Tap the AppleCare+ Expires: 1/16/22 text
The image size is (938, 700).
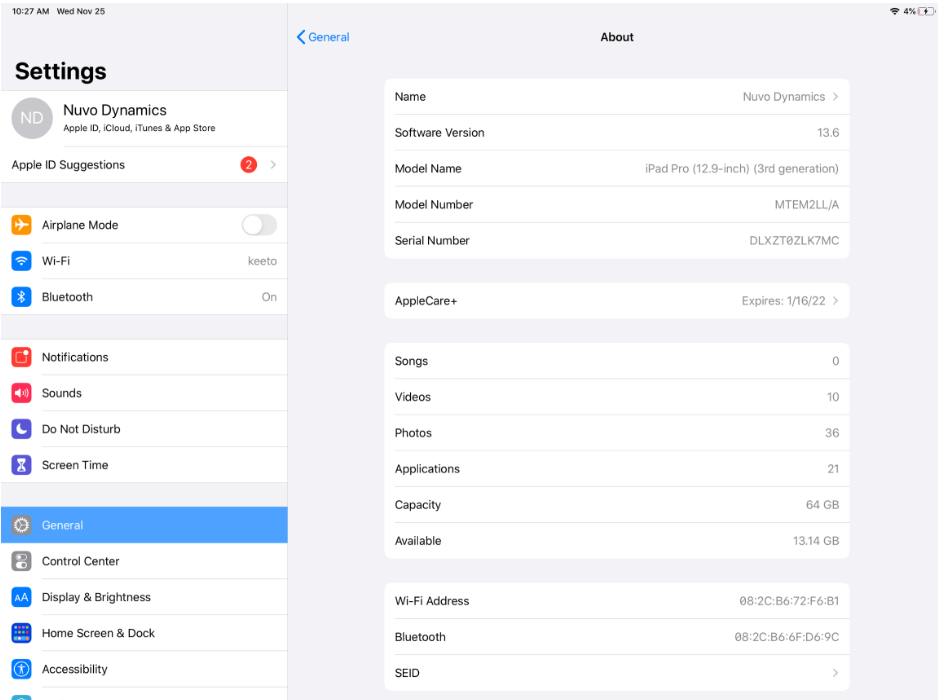(784, 301)
